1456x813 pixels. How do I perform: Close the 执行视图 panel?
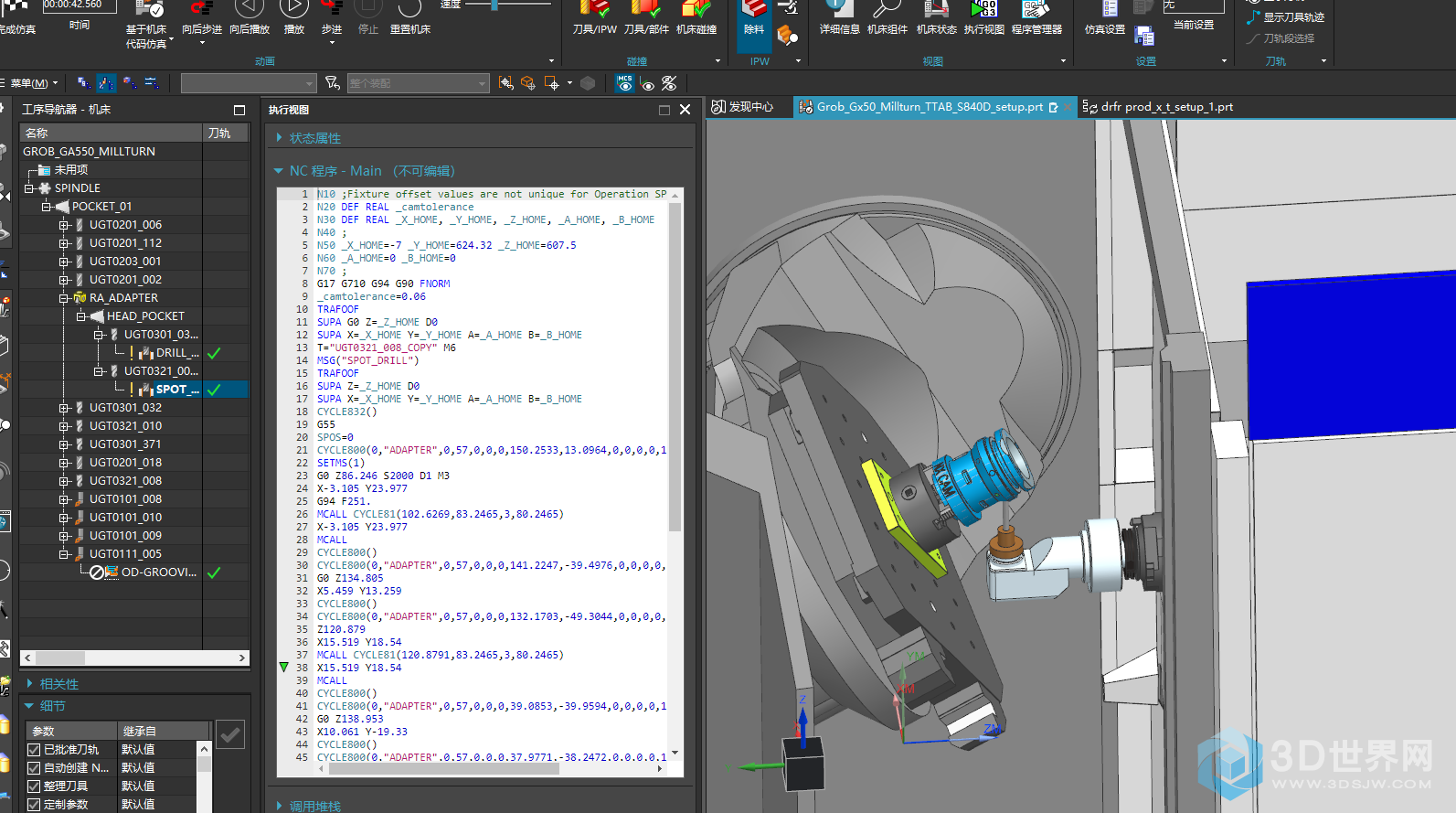[685, 110]
